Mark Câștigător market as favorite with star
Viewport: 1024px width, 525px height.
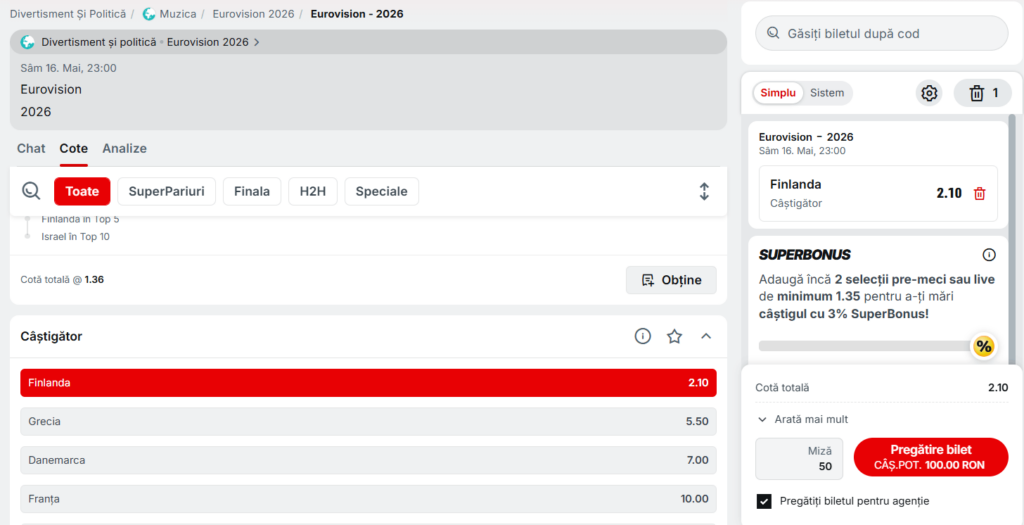pos(674,336)
